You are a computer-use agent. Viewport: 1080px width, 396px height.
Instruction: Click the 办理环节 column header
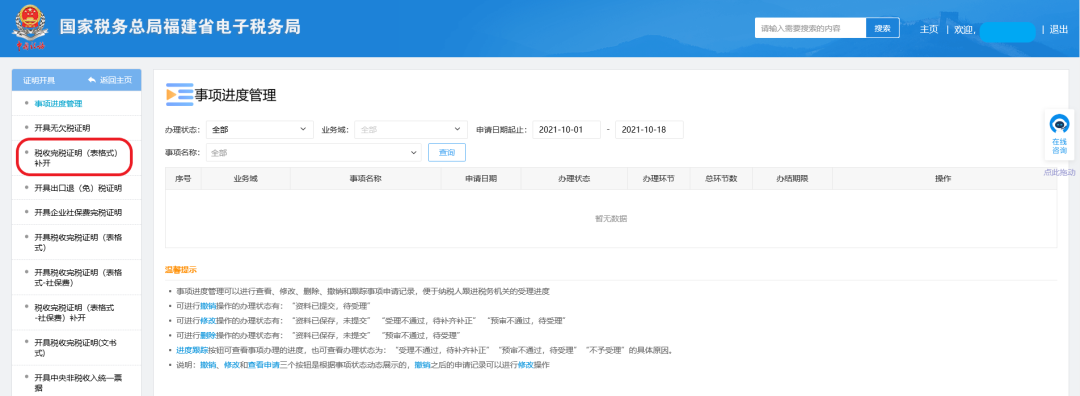click(658, 178)
